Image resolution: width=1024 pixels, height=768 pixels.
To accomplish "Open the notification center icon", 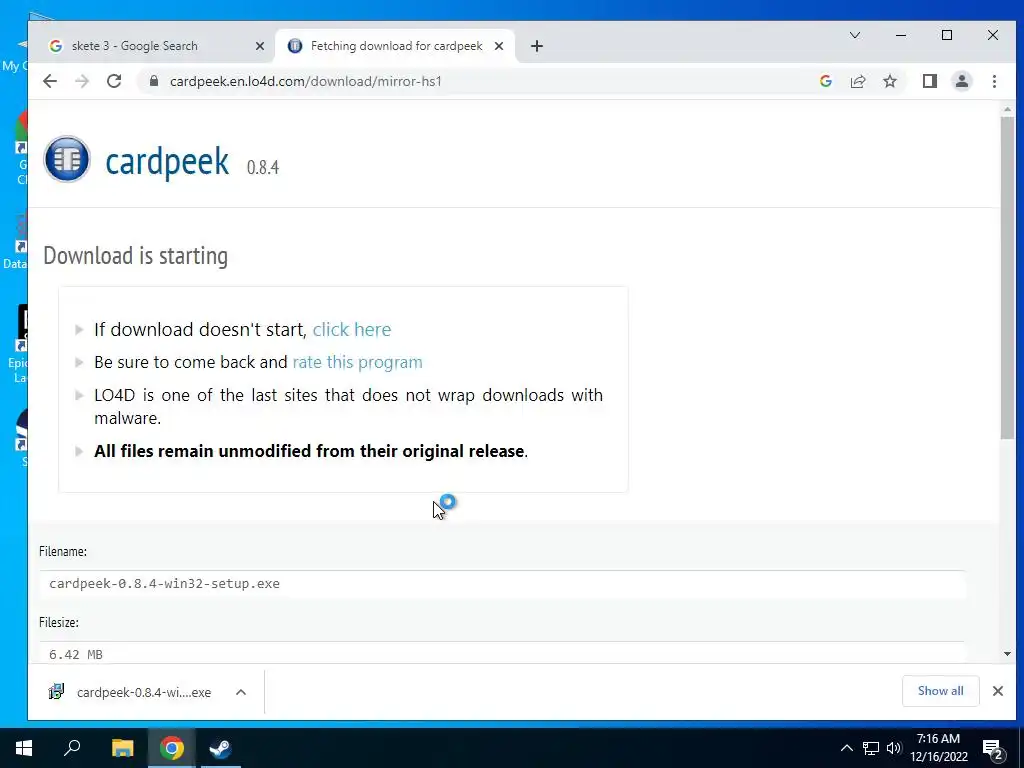I will [993, 748].
